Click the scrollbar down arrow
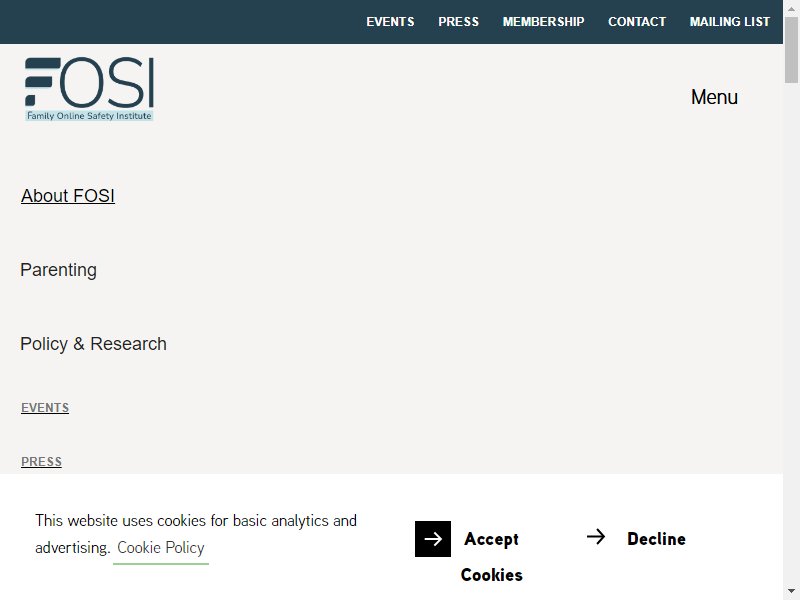The height and width of the screenshot is (600, 800). pyautogui.click(x=791, y=591)
